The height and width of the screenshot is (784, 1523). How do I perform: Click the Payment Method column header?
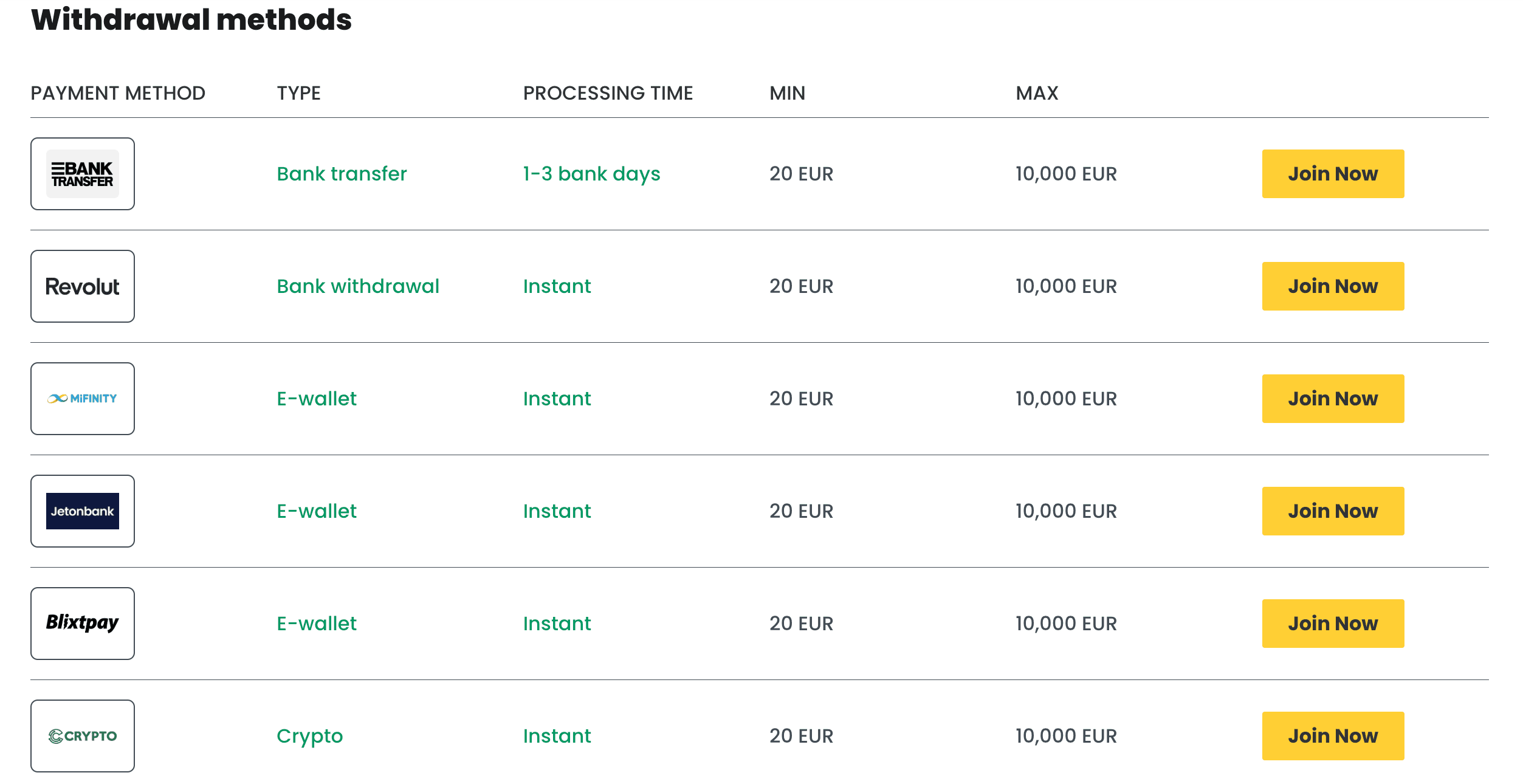pos(118,93)
